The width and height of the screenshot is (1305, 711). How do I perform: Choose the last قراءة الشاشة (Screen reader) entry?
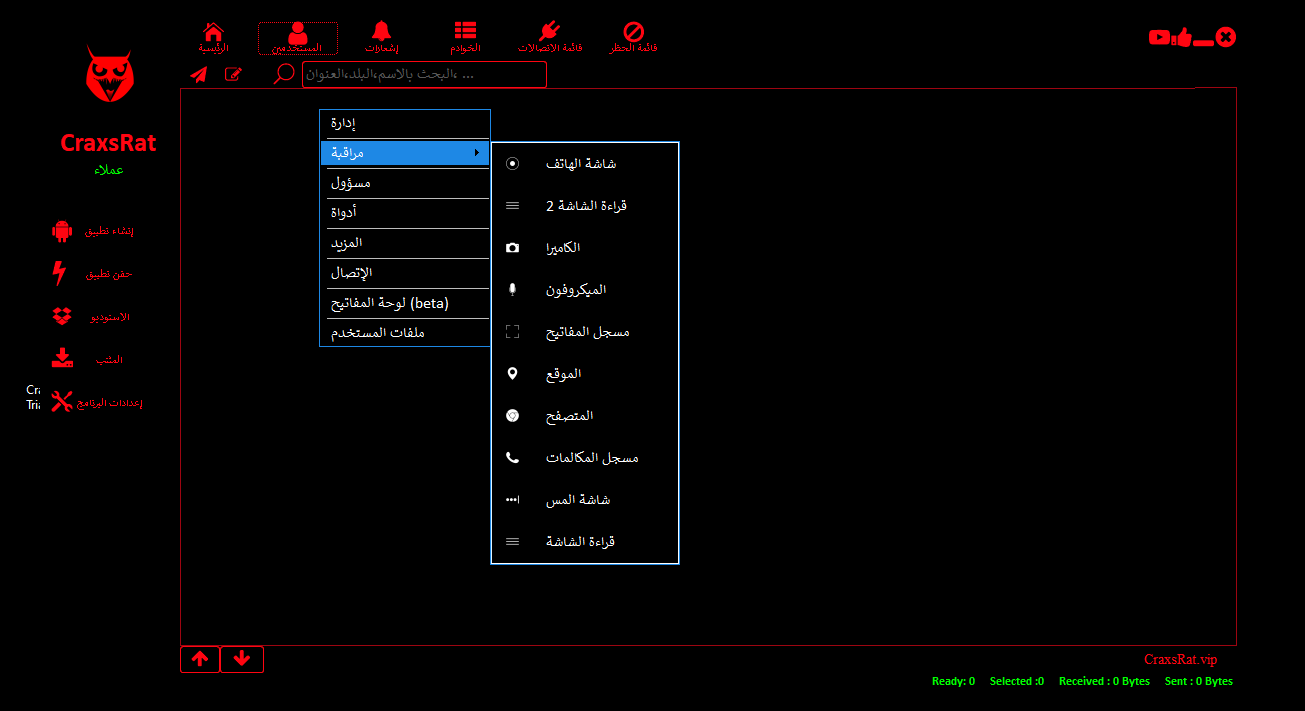(585, 542)
